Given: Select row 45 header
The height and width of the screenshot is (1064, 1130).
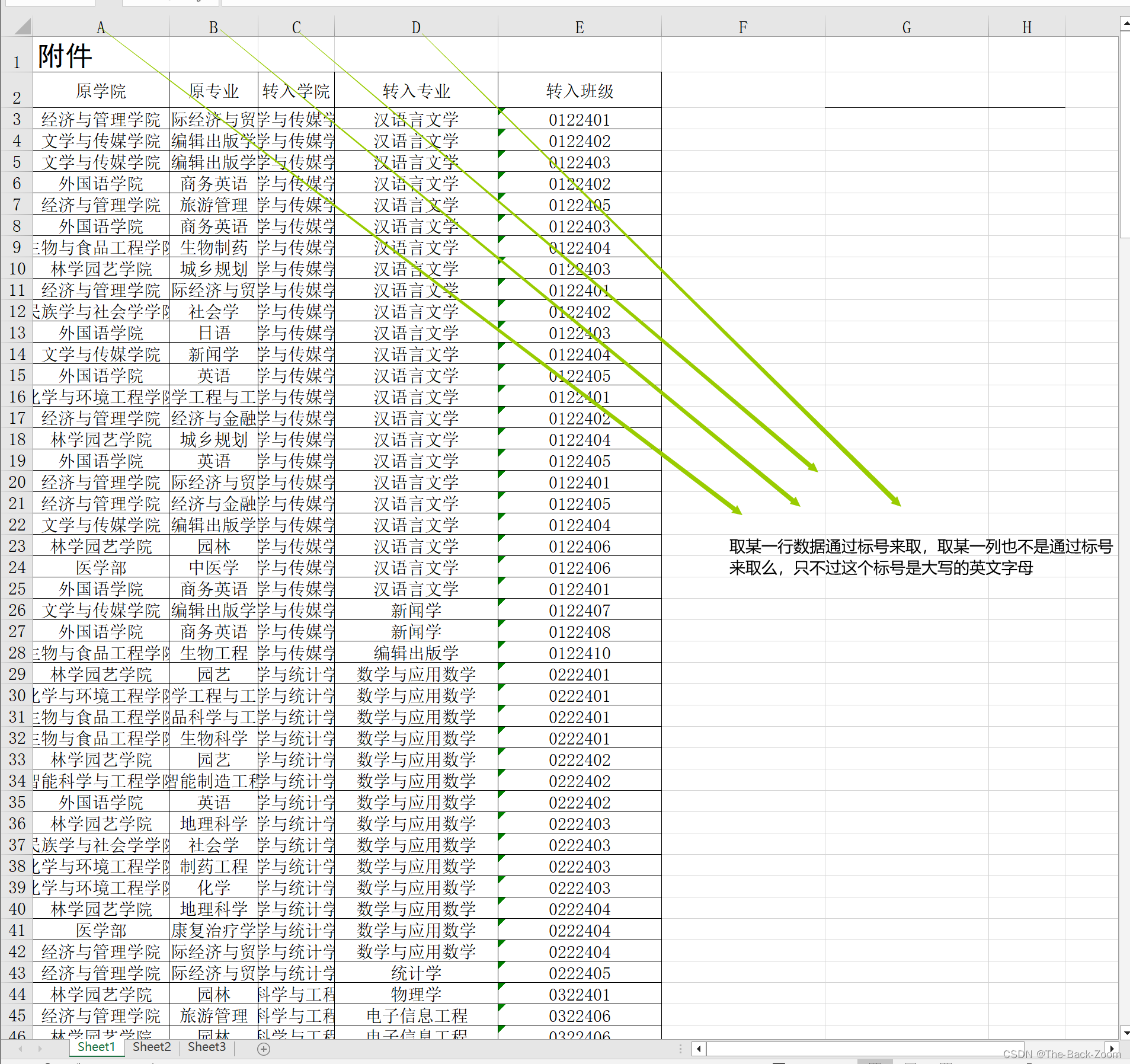Looking at the screenshot, I should (x=17, y=1015).
